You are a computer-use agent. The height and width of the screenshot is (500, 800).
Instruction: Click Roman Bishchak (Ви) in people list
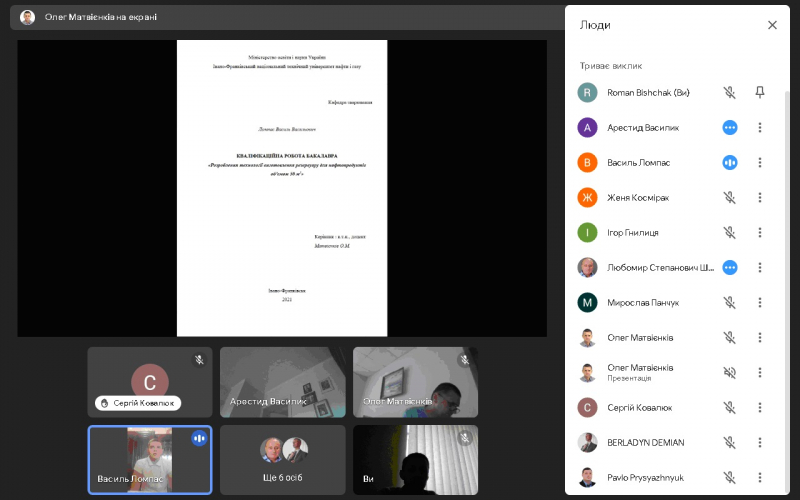(648, 92)
